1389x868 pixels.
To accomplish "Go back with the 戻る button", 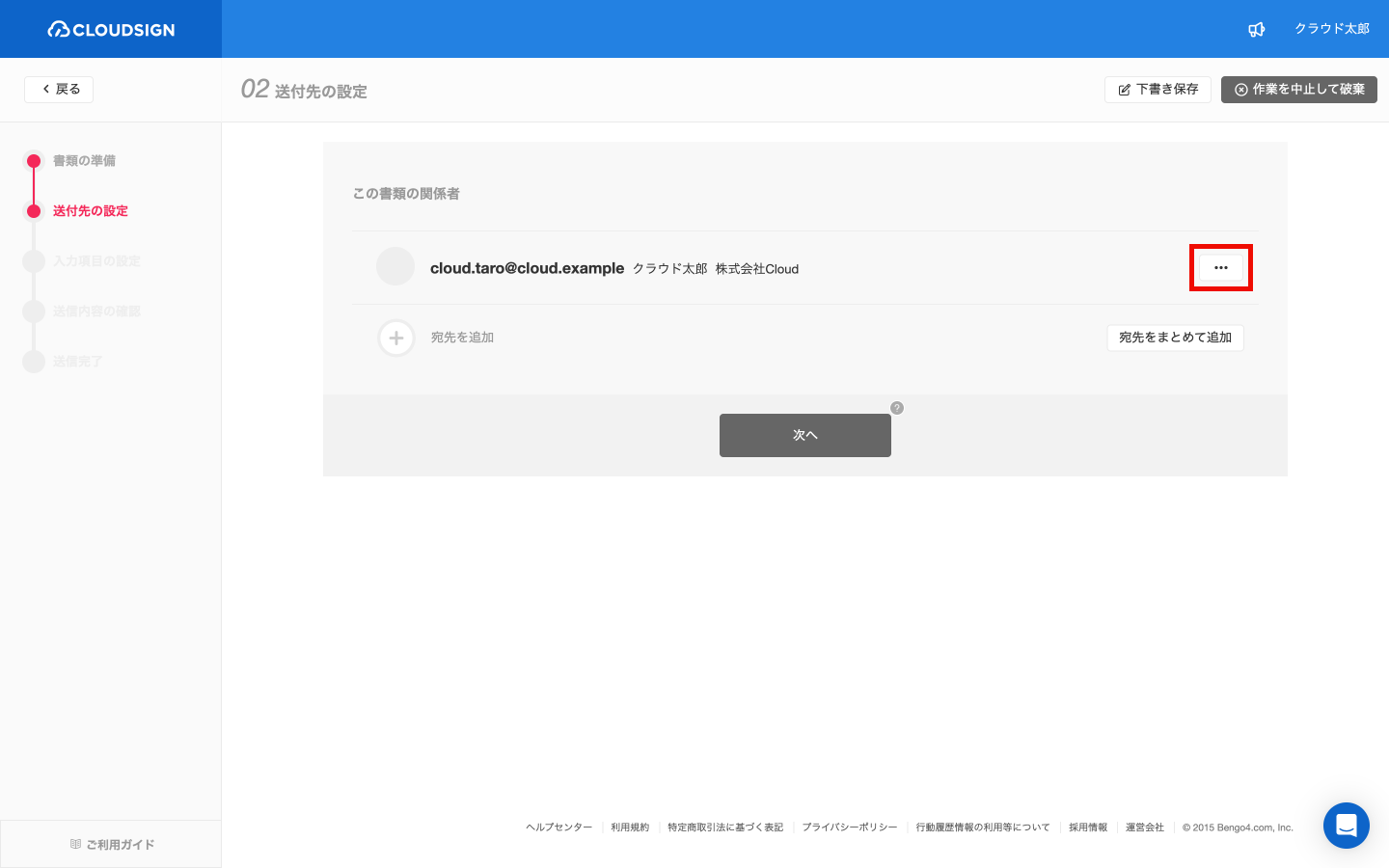I will 59,89.
